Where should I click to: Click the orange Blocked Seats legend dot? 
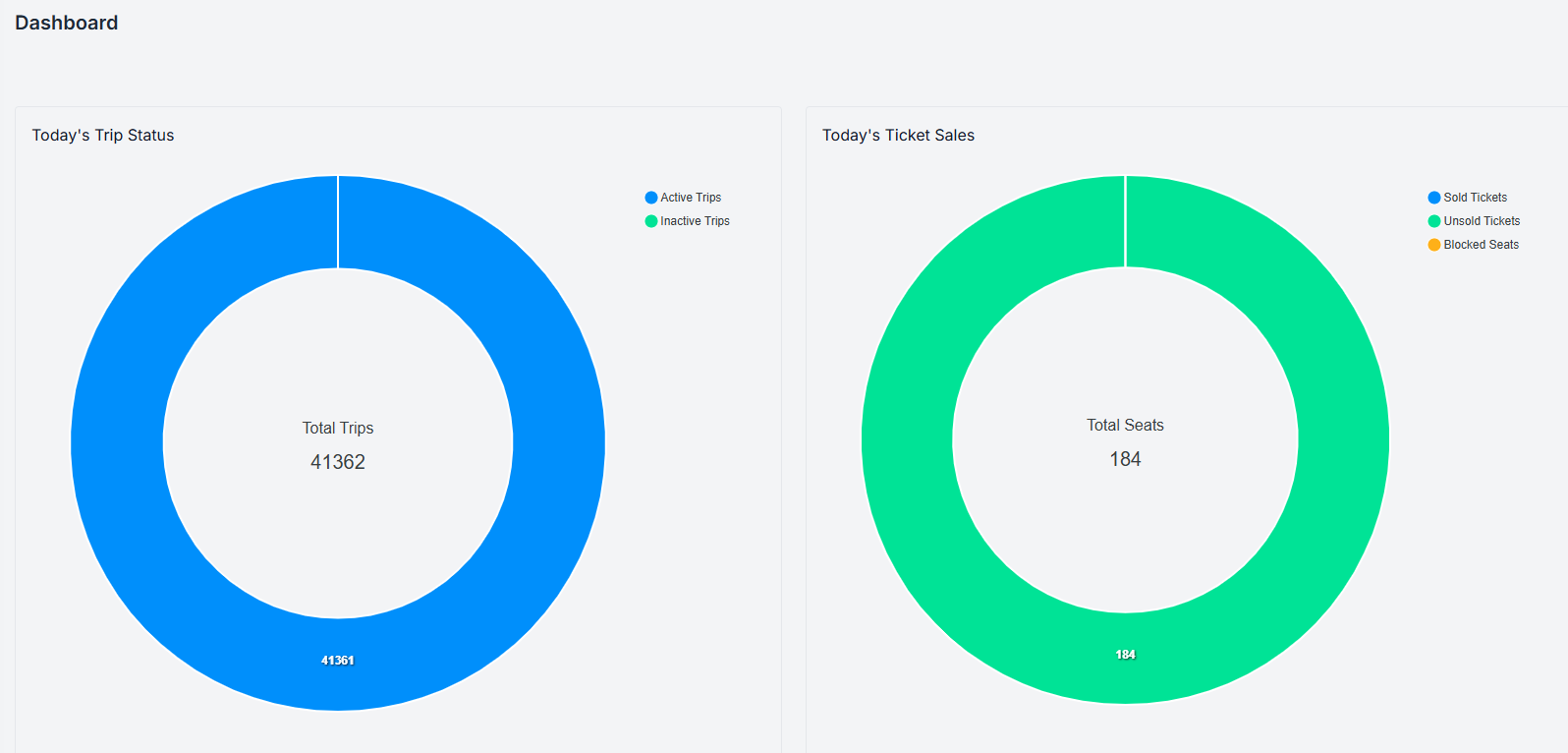pos(1433,245)
